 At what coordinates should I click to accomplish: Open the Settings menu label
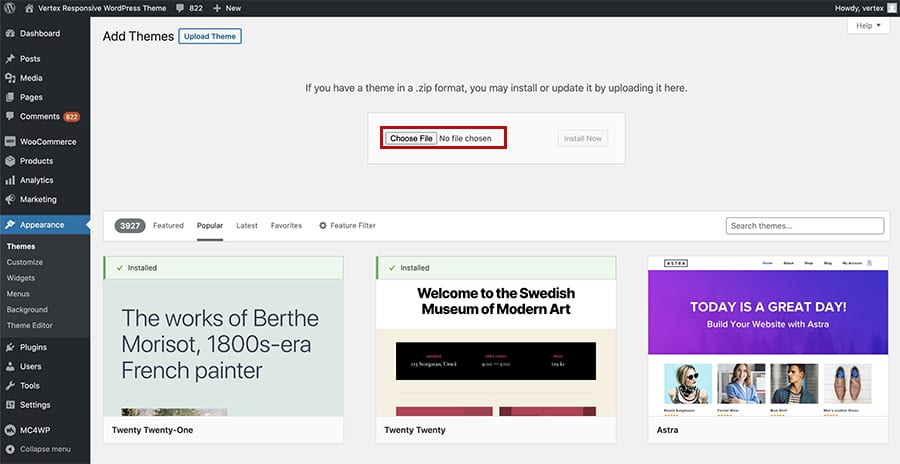pos(35,405)
